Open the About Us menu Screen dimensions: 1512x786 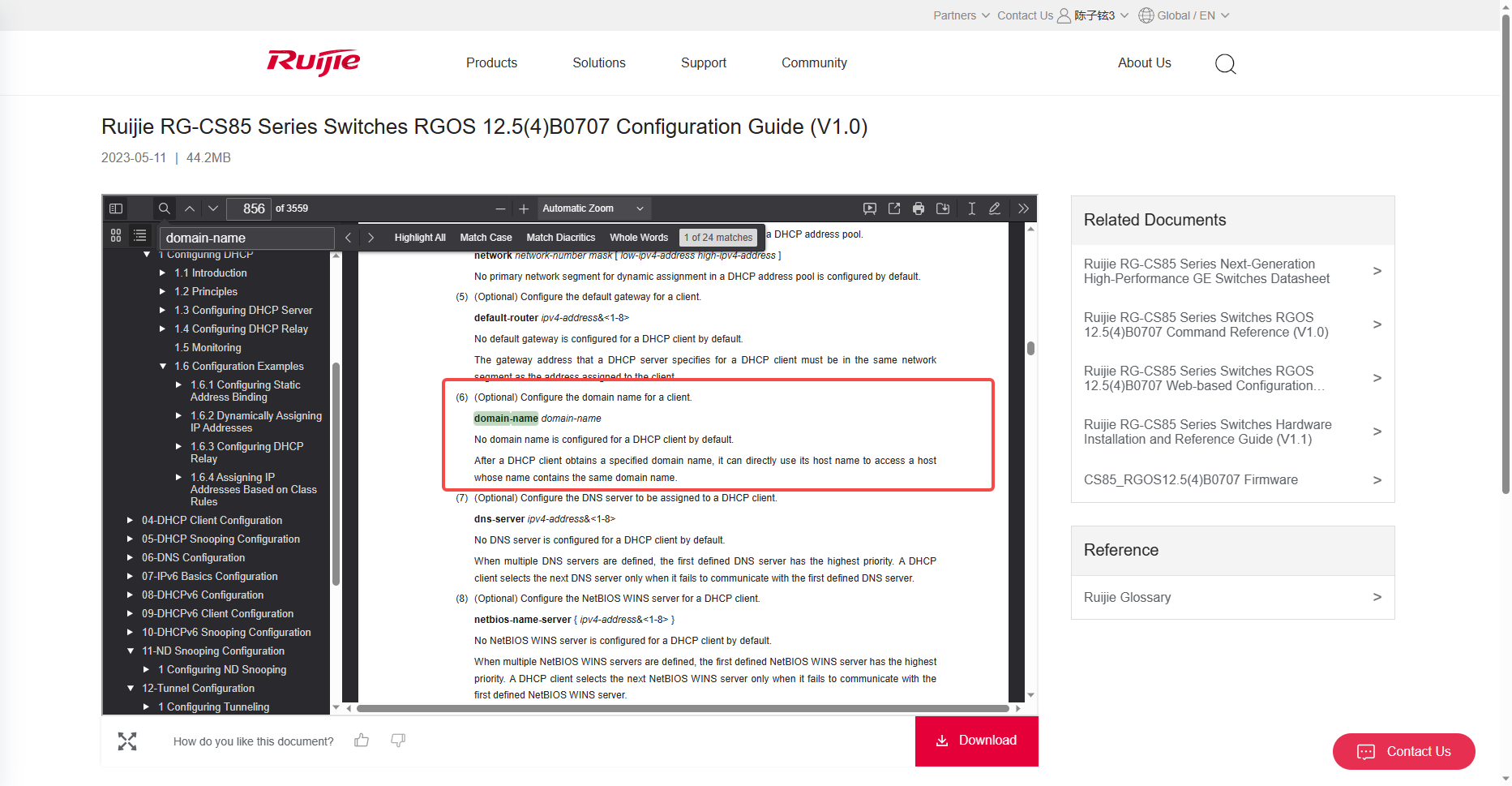click(x=1145, y=62)
